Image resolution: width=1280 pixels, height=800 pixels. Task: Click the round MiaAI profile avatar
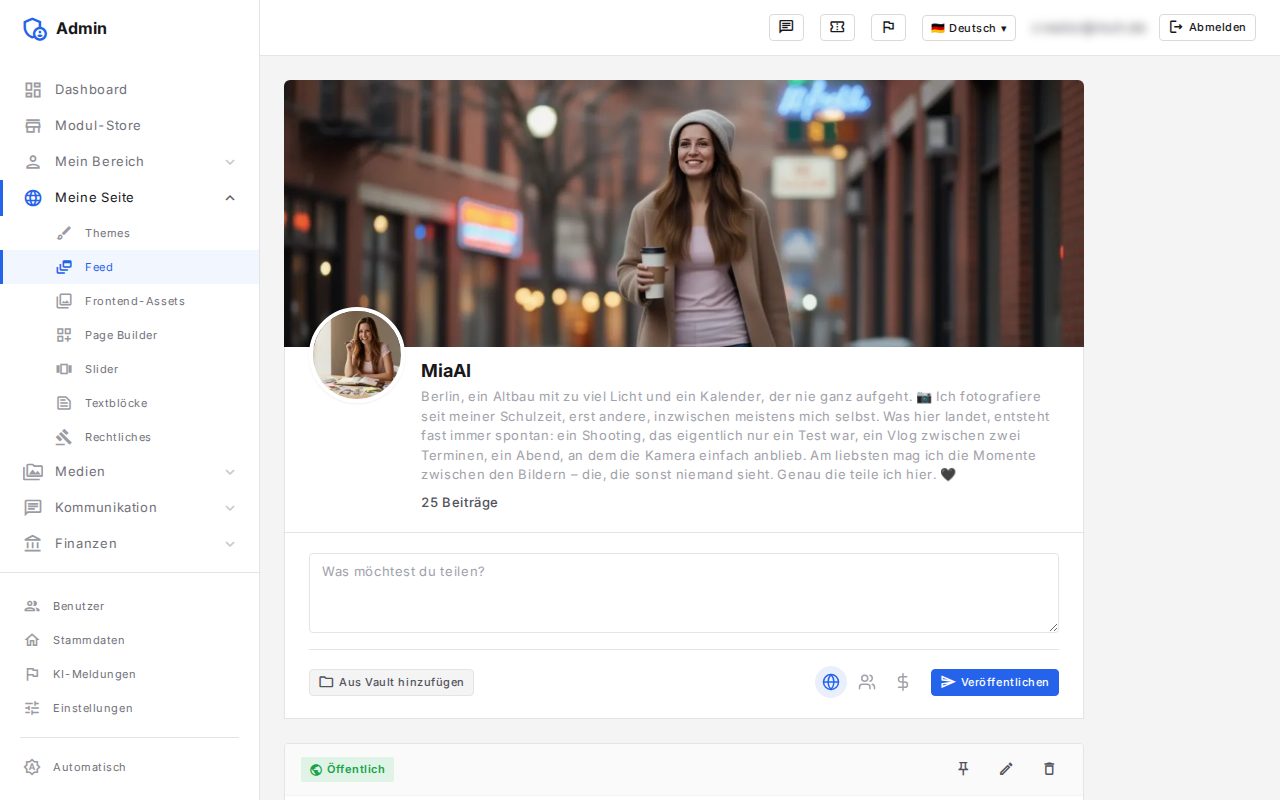pyautogui.click(x=357, y=355)
